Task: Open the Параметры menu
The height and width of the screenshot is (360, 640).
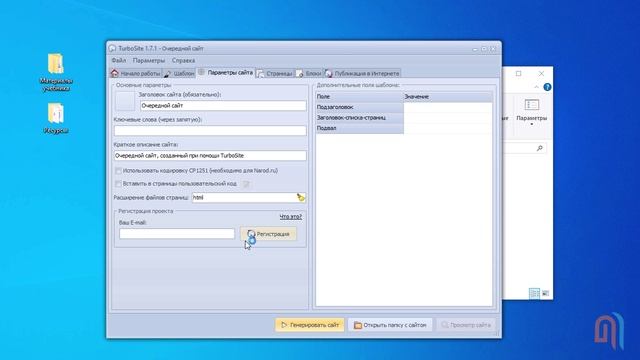Action: (149, 60)
